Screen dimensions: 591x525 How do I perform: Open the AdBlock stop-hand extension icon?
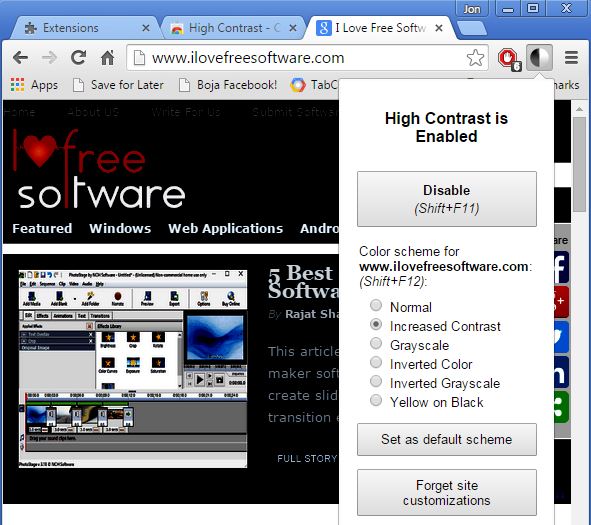[508, 59]
